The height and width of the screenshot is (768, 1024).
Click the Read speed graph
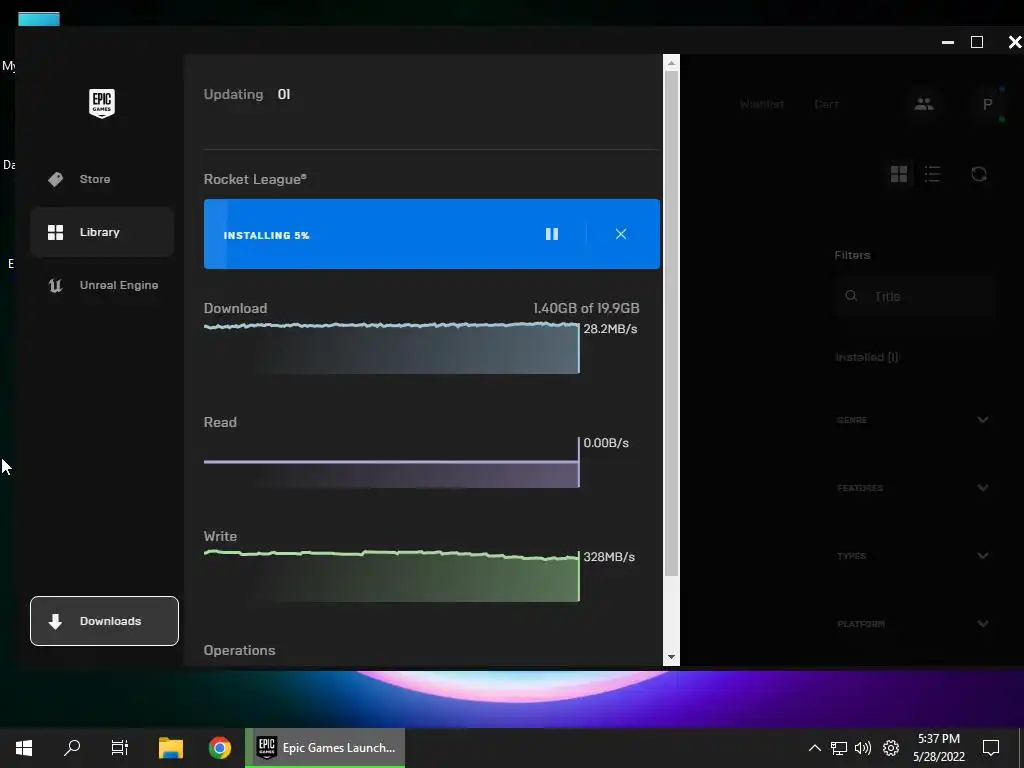pyautogui.click(x=391, y=462)
